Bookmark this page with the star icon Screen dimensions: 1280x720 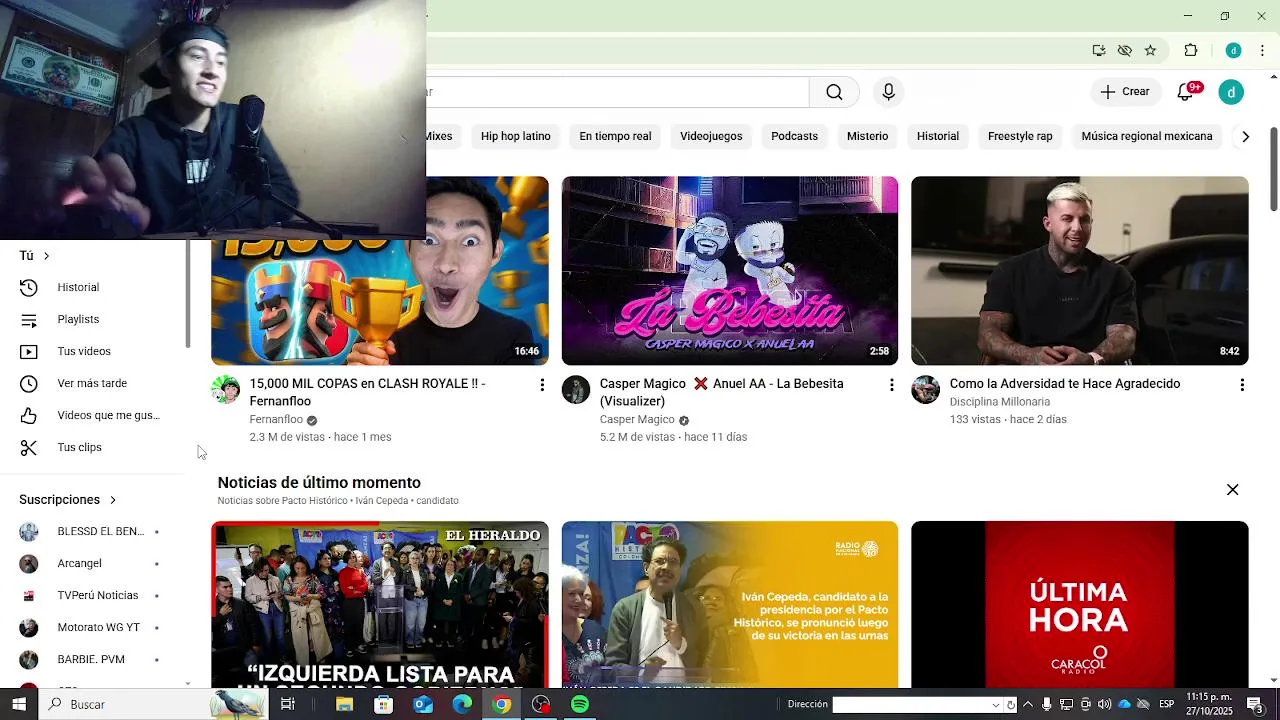pyautogui.click(x=1150, y=50)
